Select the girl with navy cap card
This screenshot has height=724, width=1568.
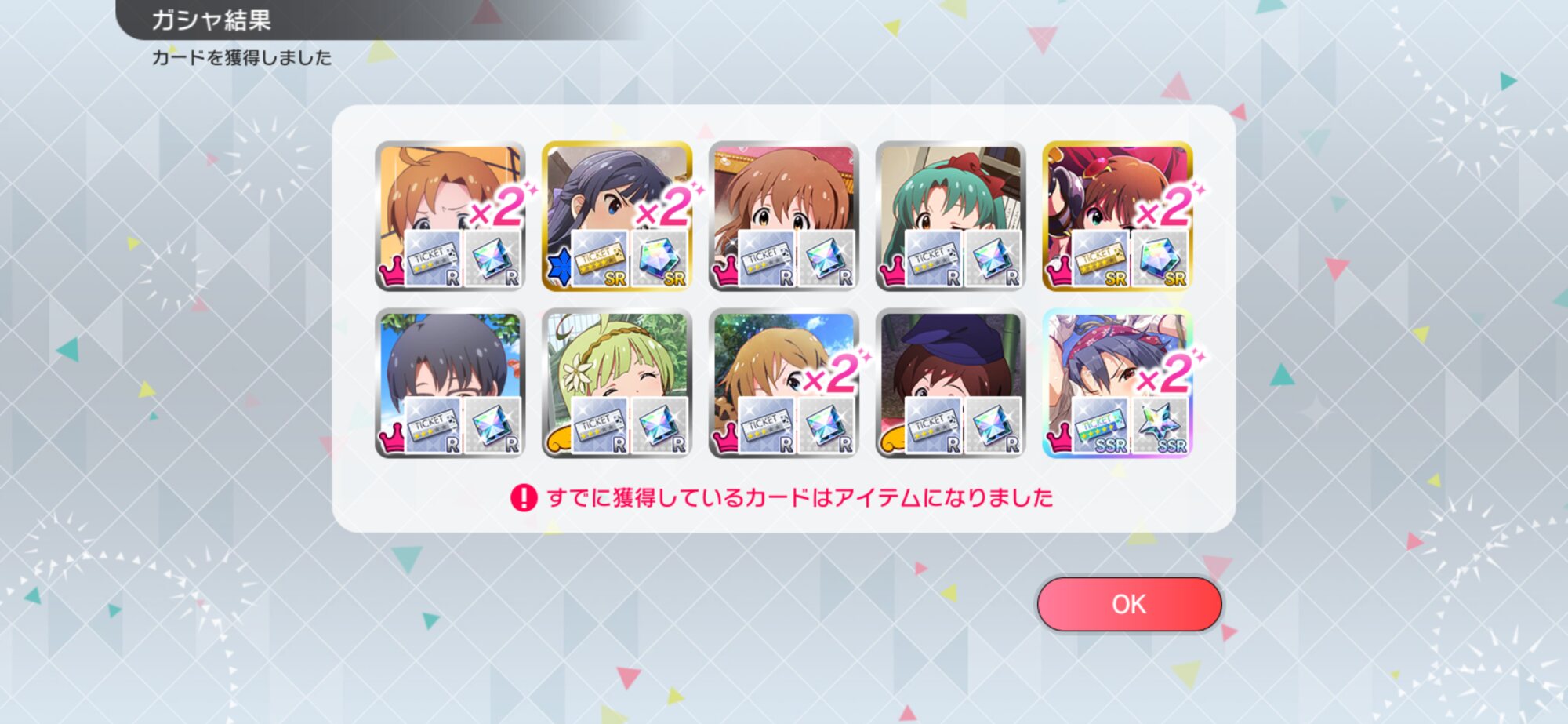(950, 383)
